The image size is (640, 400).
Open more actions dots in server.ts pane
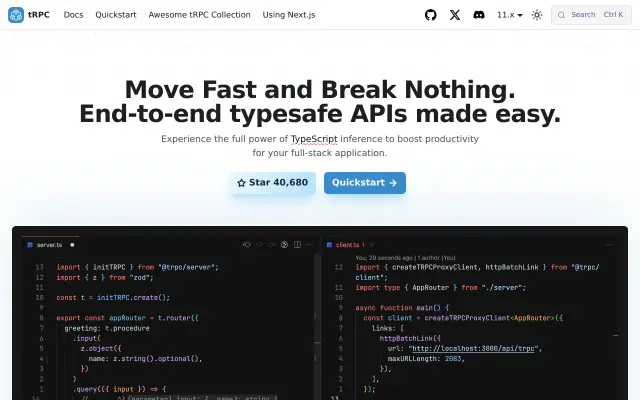[x=309, y=244]
